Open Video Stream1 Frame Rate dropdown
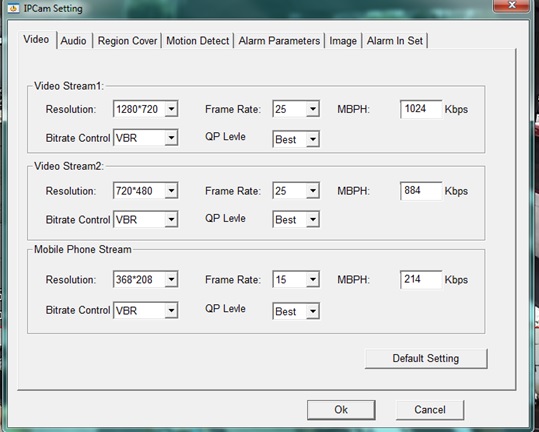The height and width of the screenshot is (432, 539). (296, 109)
